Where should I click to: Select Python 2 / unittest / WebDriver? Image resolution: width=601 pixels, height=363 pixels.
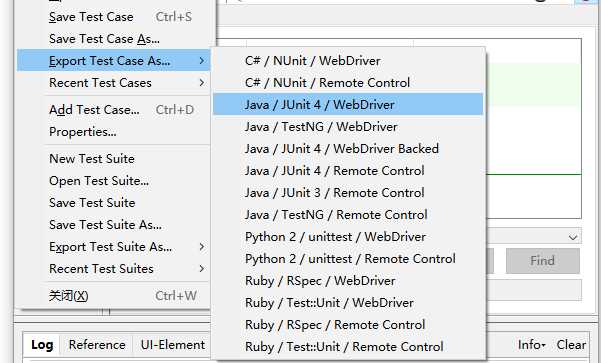348,237
